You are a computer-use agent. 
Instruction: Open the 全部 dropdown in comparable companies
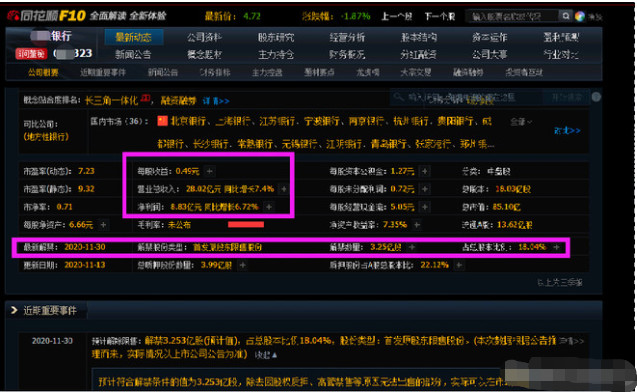pos(521,121)
